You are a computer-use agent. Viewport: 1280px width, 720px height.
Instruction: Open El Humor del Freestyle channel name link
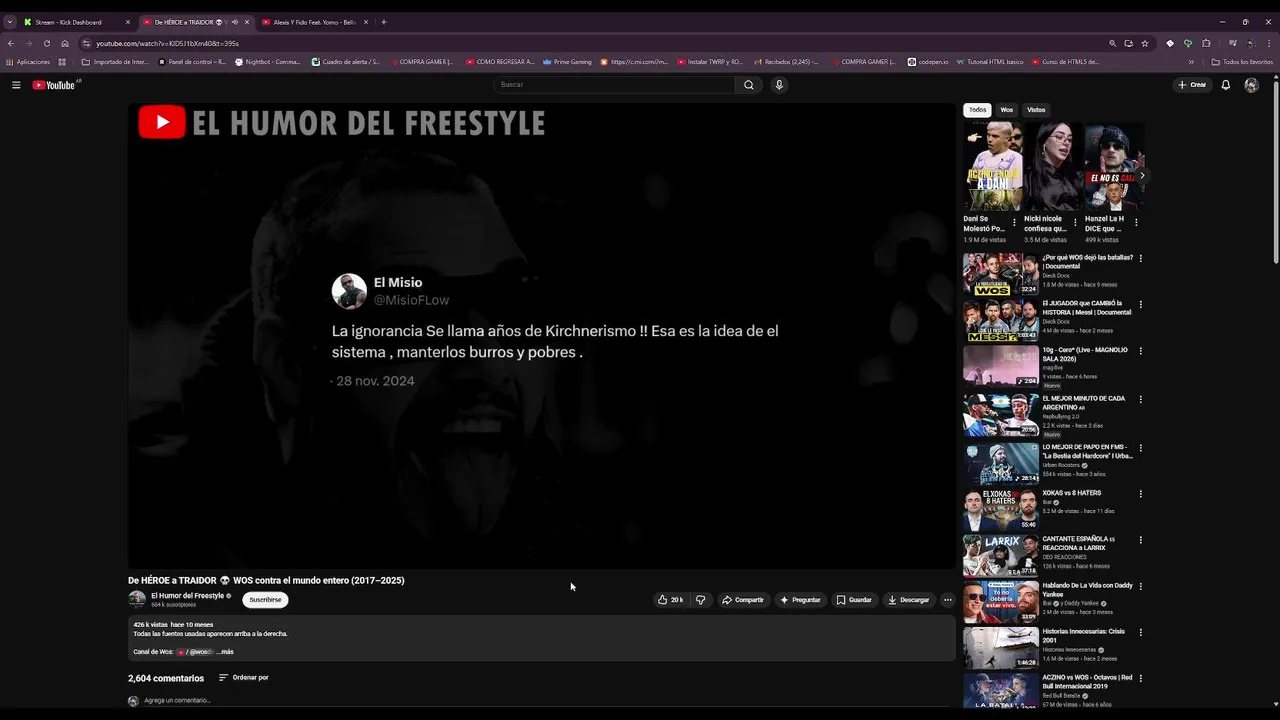187,596
